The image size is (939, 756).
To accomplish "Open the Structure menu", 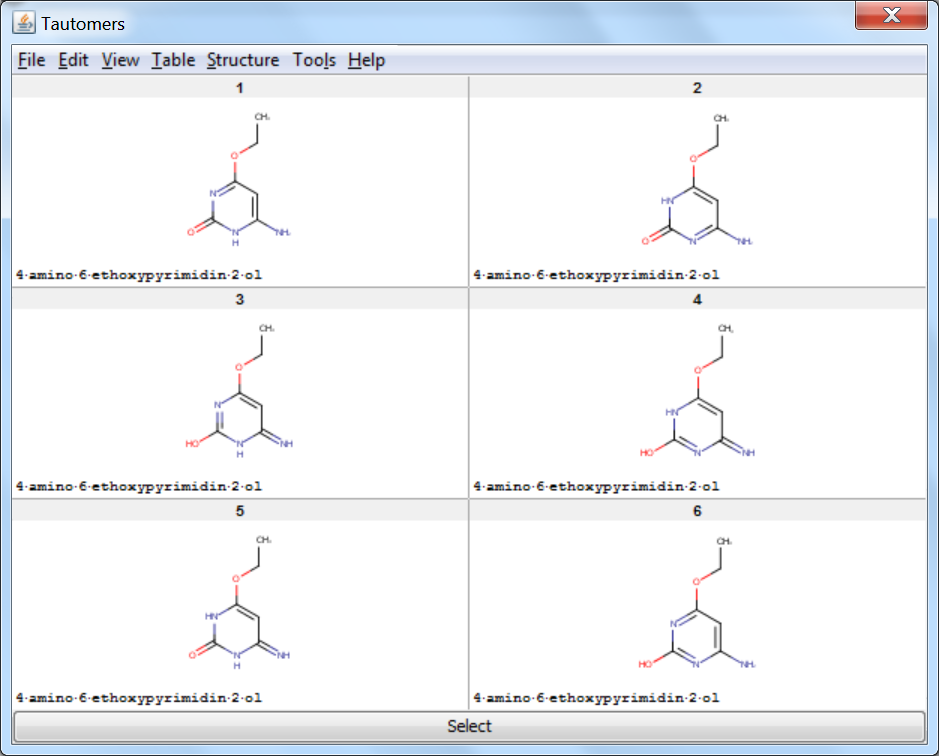I will pos(243,60).
